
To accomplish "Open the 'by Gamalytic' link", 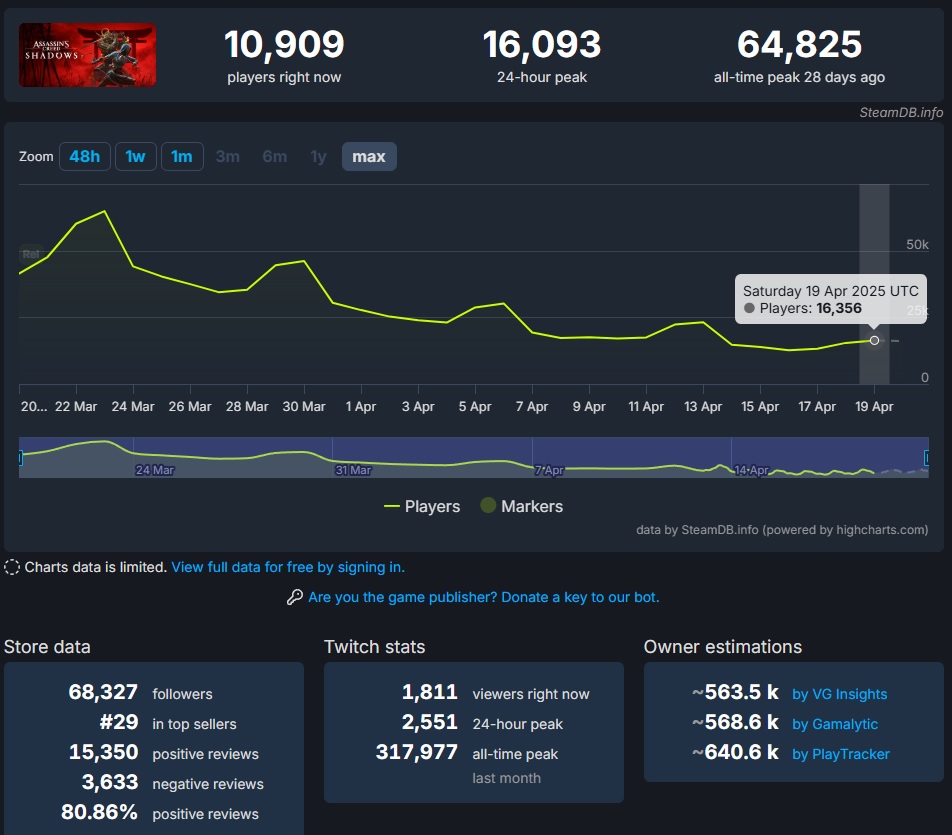I will point(835,724).
